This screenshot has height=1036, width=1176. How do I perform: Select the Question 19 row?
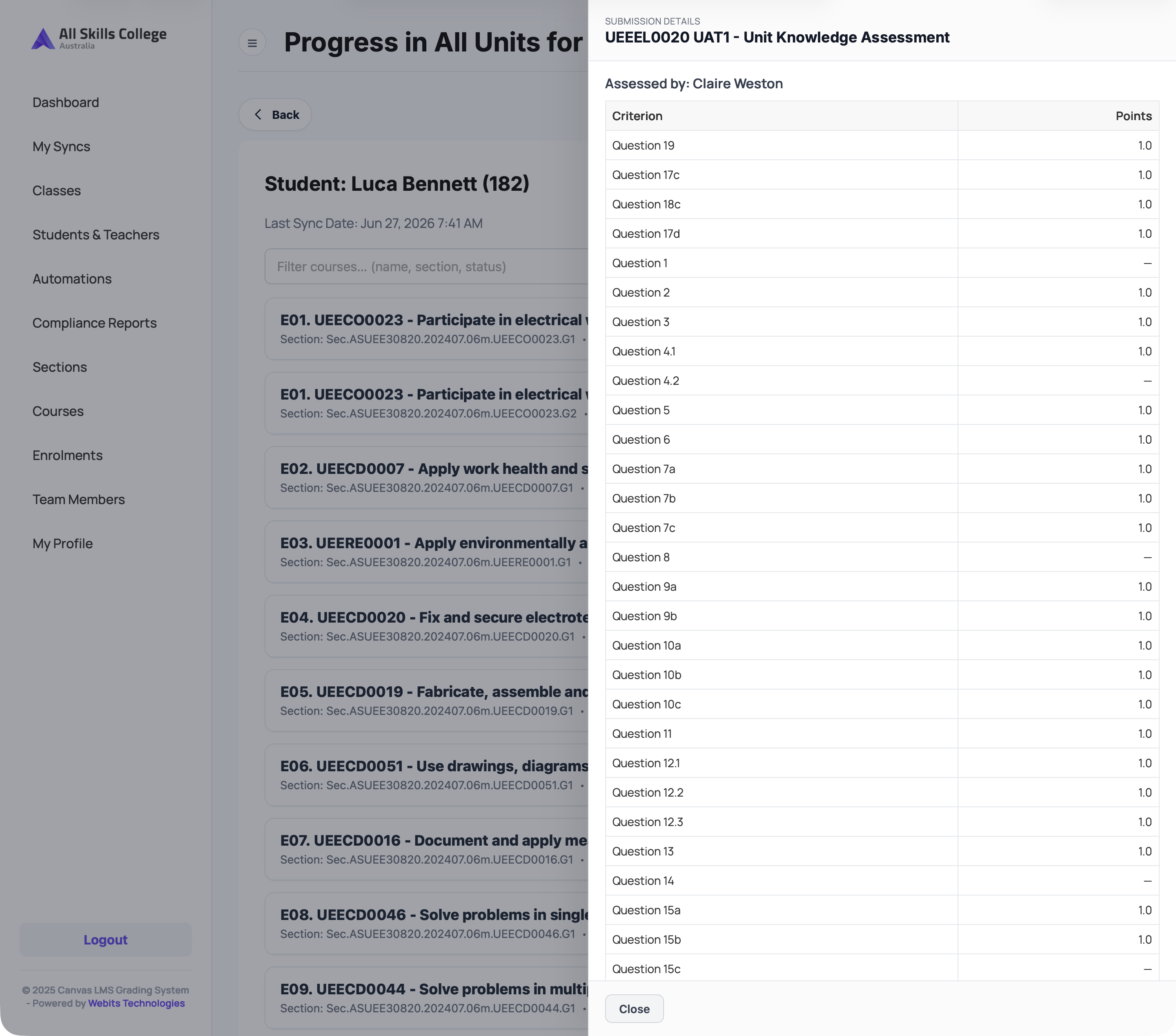point(882,145)
